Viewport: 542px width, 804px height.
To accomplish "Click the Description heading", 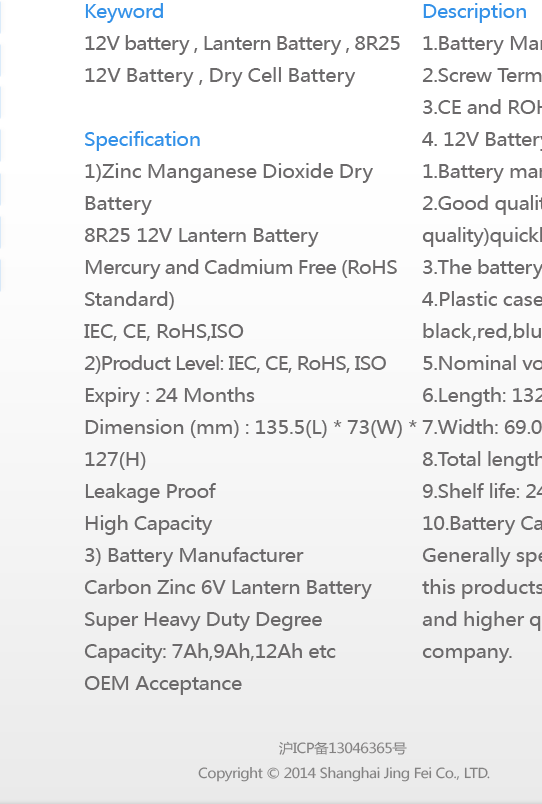I will (474, 12).
